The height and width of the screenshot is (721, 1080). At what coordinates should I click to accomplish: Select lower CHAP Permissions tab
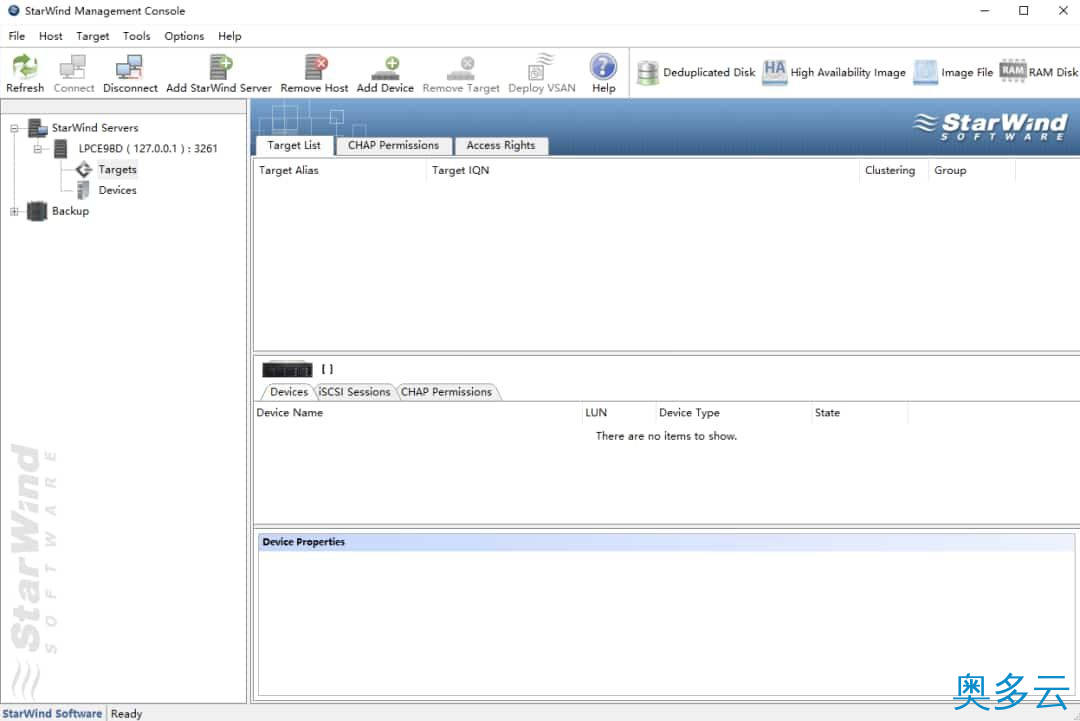446,392
